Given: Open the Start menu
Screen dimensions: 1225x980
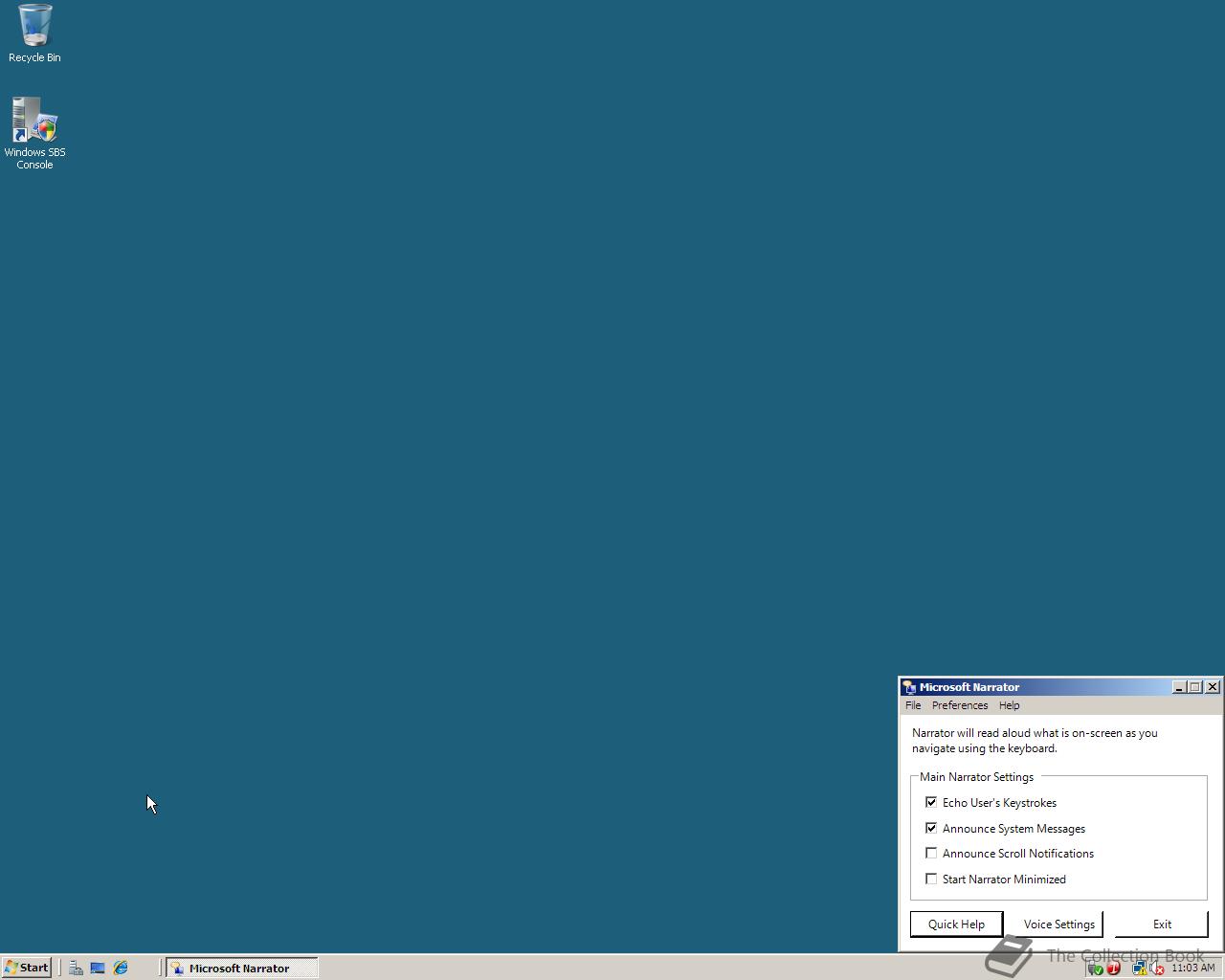Looking at the screenshot, I should tap(27, 968).
